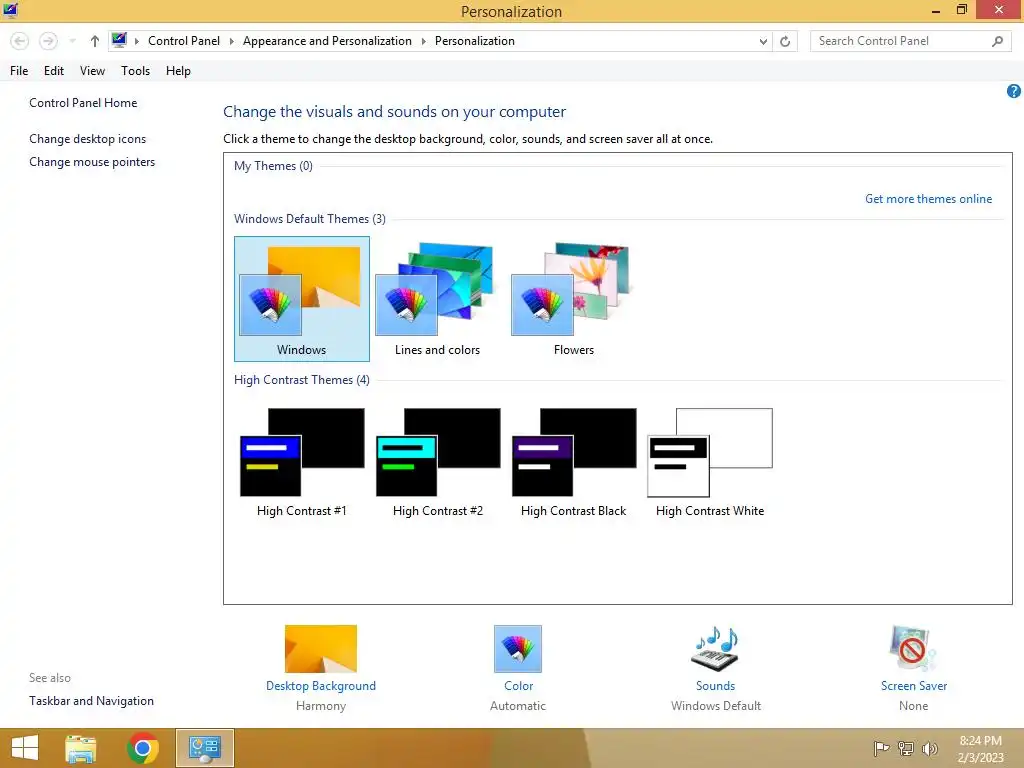Select the Windows theme

302,299
